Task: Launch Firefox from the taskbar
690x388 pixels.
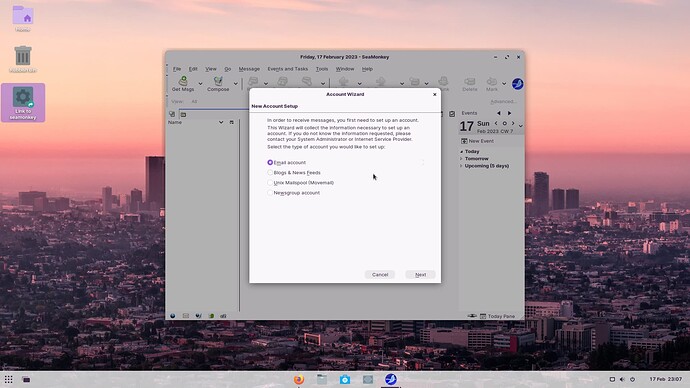Action: point(299,379)
